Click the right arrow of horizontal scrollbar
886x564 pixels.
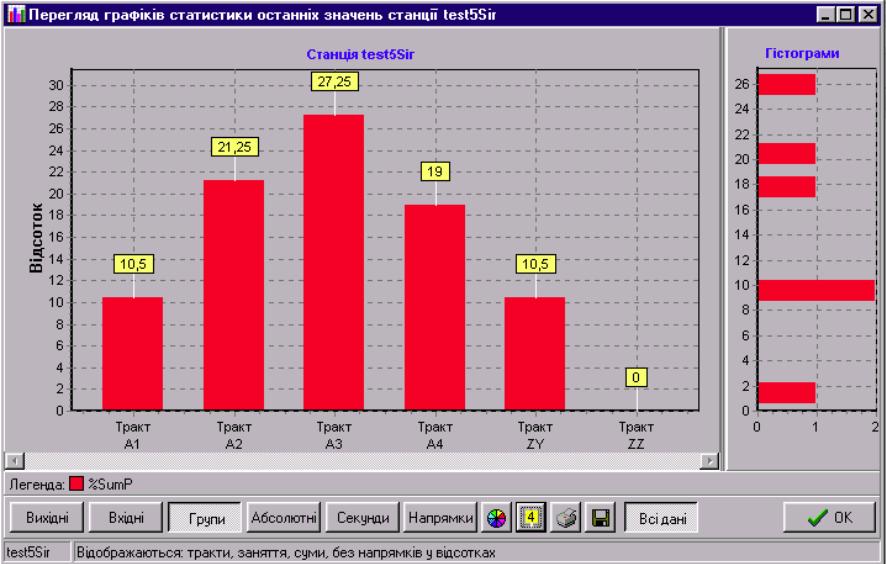tap(709, 461)
